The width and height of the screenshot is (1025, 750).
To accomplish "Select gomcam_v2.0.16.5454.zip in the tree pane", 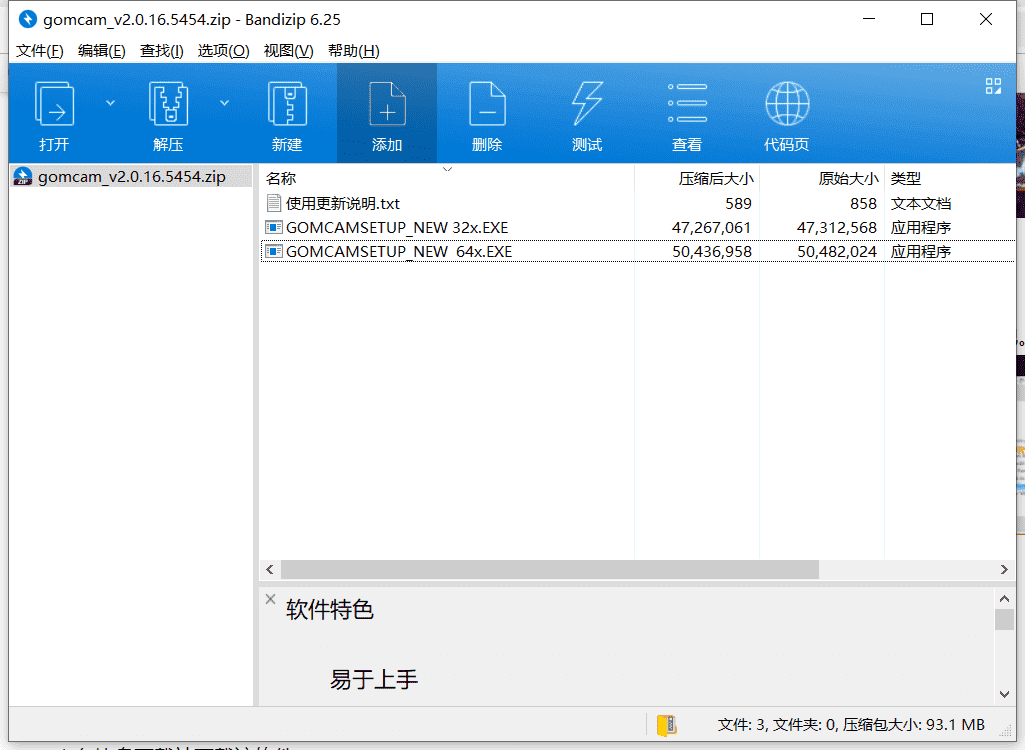I will tap(131, 177).
